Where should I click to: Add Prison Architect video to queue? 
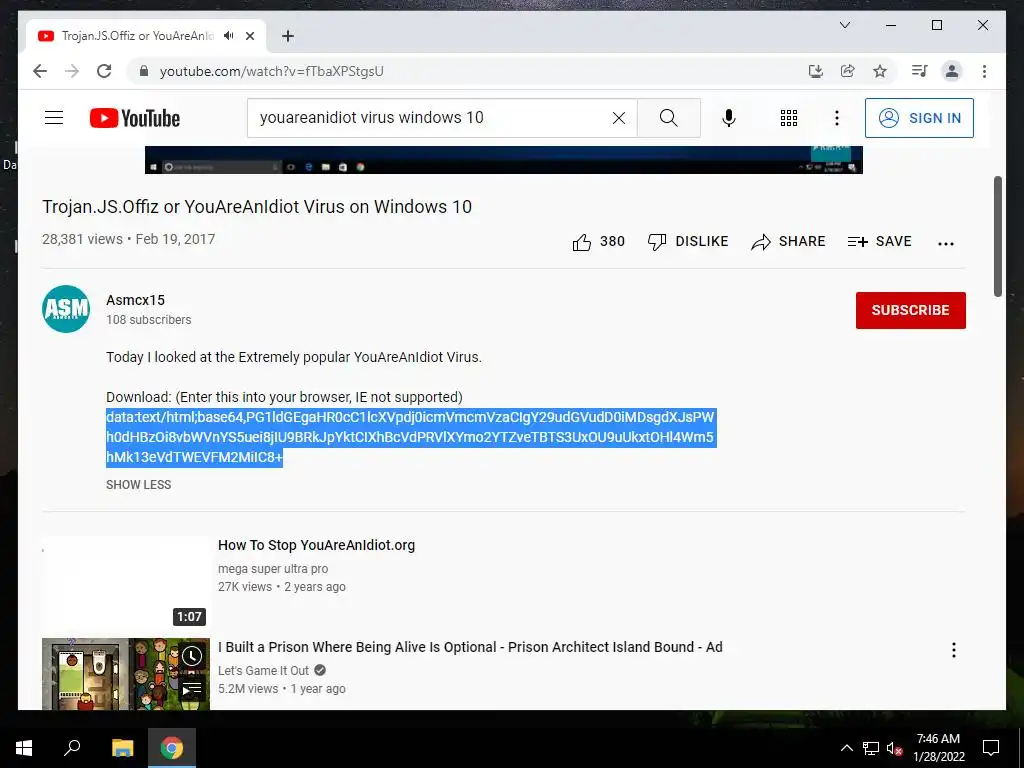point(192,689)
